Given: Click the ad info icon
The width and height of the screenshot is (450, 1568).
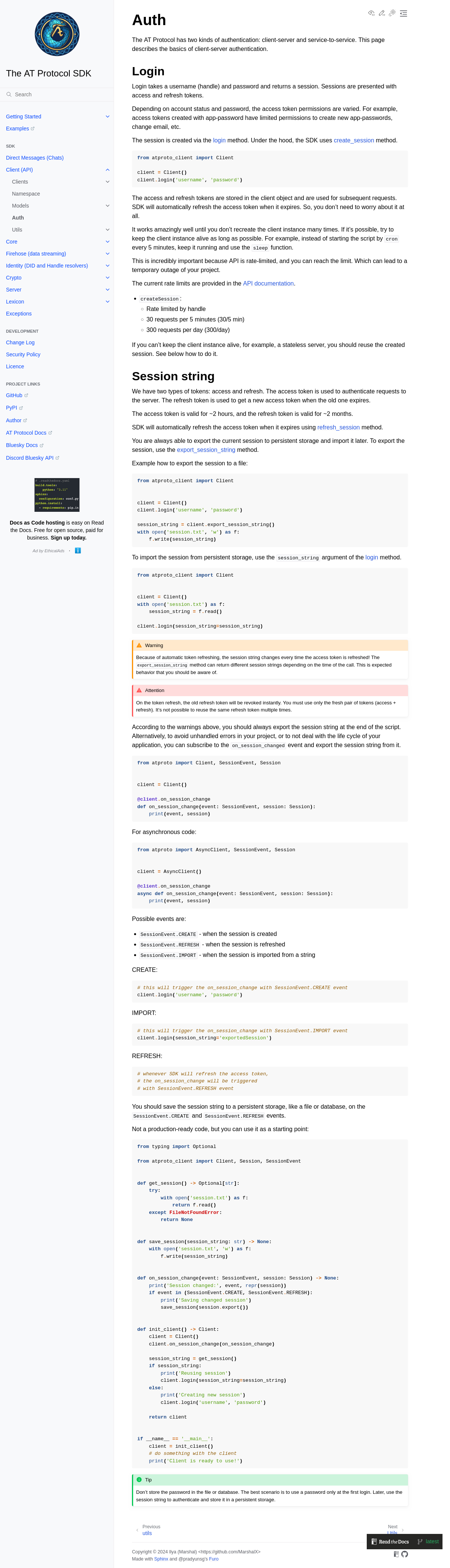Looking at the screenshot, I should [x=77, y=550].
